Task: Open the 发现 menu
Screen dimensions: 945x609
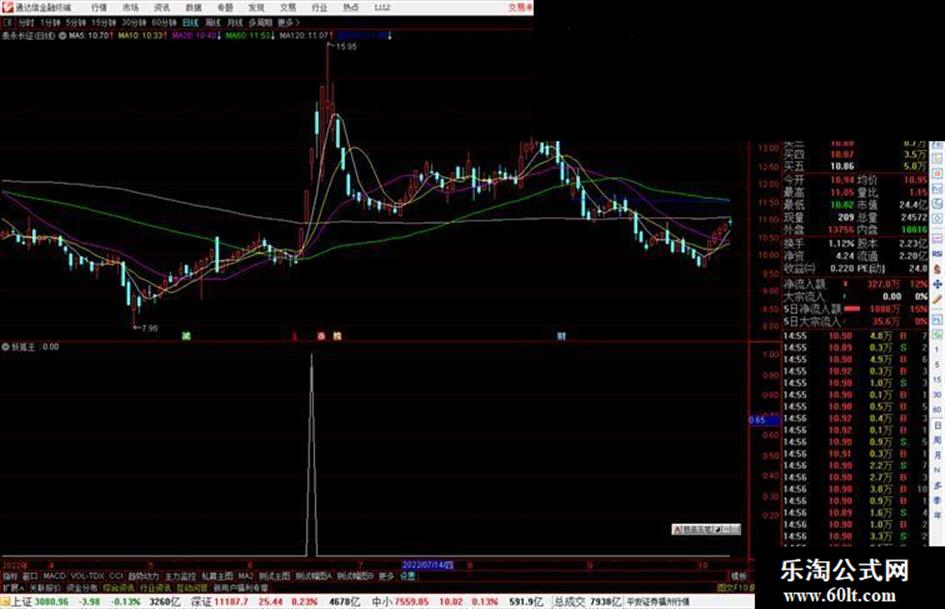Action: pos(256,8)
